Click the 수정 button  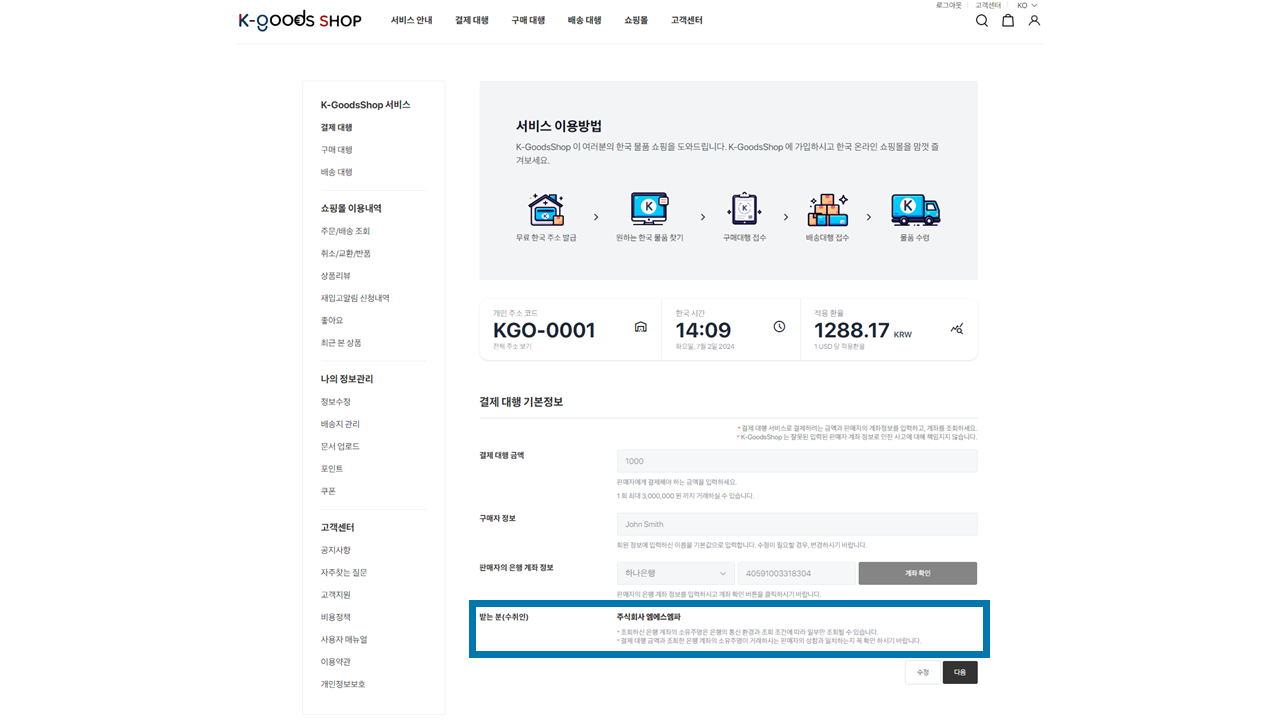coord(922,672)
